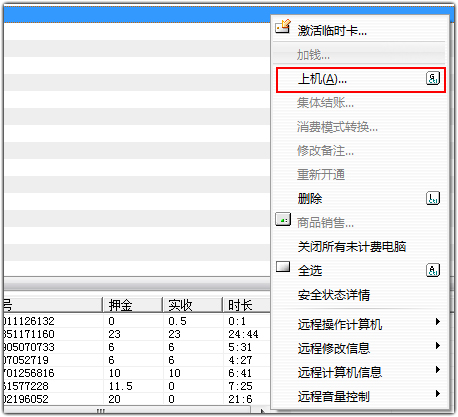Expand 远程计算机信息 submenu arrow
458x417 pixels.
pyautogui.click(x=438, y=370)
